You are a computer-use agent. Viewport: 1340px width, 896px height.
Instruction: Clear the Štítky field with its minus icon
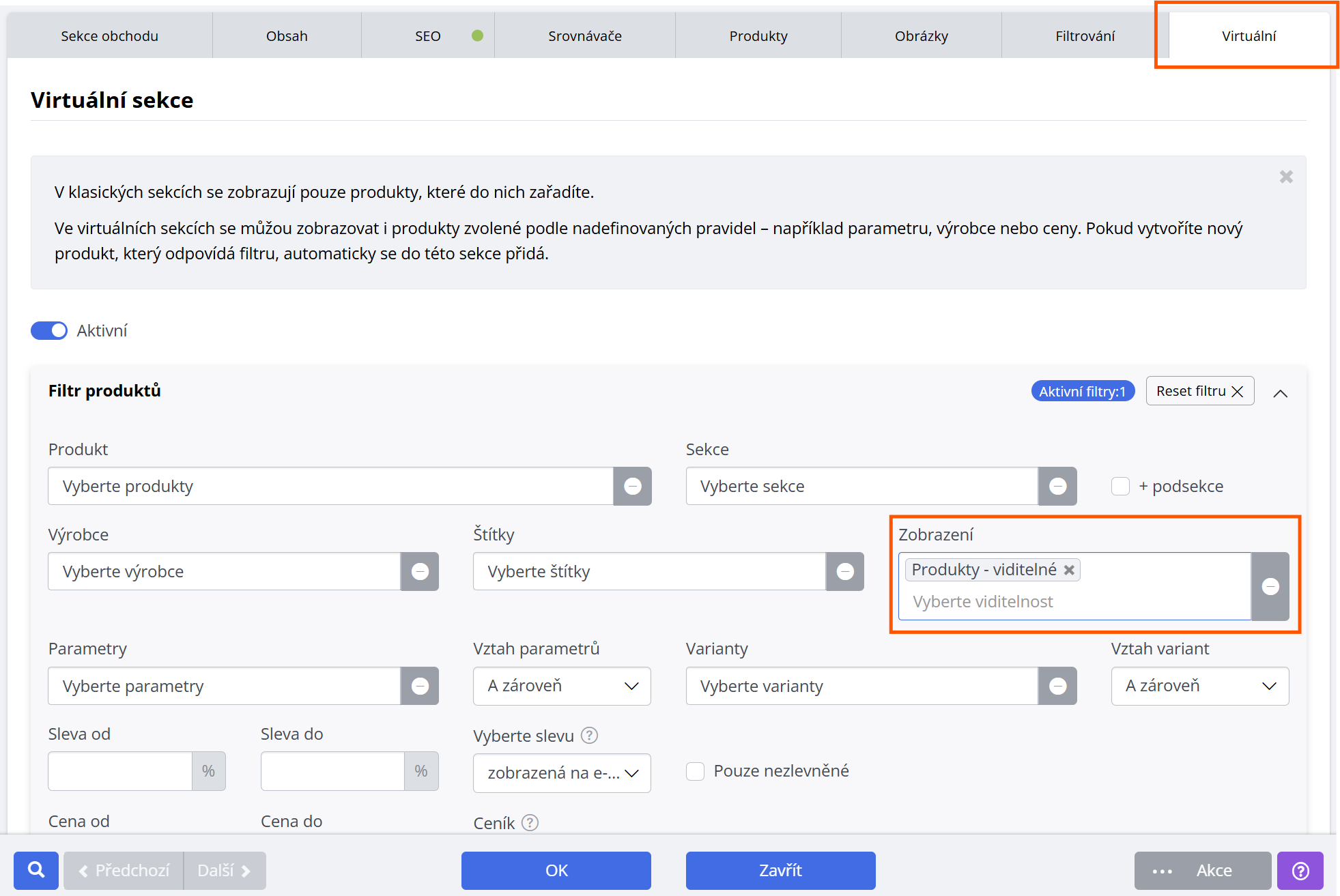point(845,571)
